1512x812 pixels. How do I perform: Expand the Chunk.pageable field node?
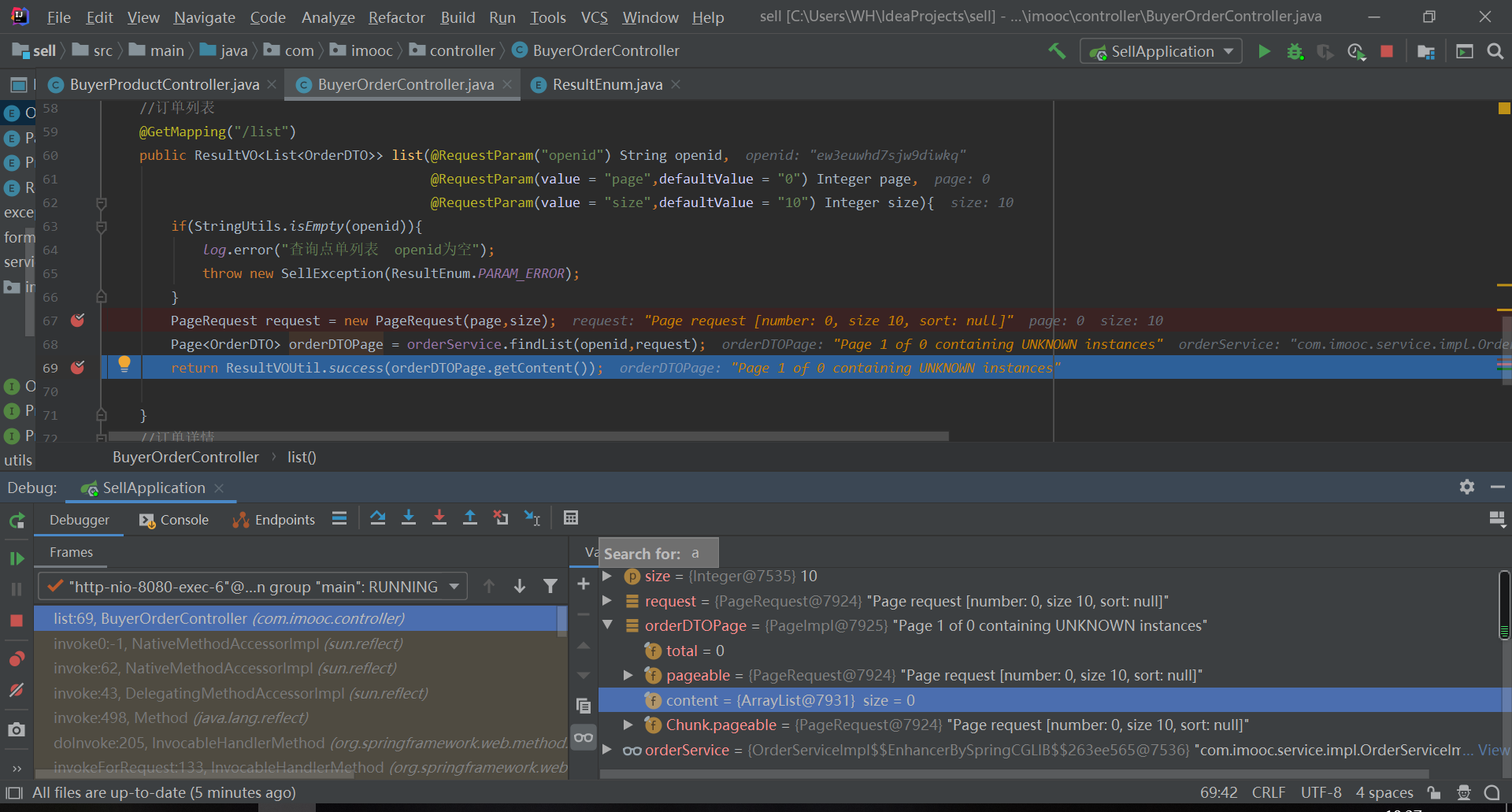628,725
